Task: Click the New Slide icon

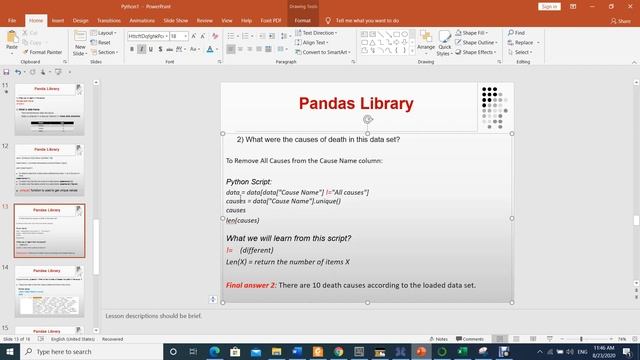Action: pos(80,37)
